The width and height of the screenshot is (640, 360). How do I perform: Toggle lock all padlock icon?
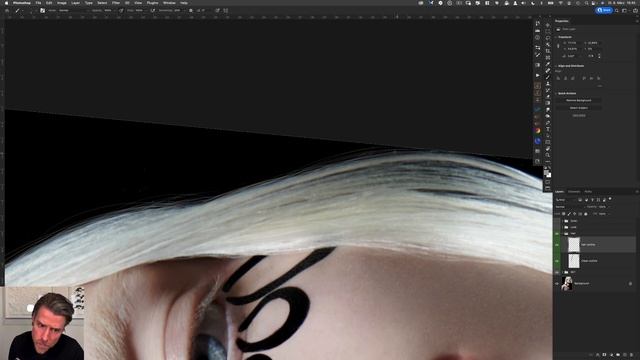tap(585, 214)
